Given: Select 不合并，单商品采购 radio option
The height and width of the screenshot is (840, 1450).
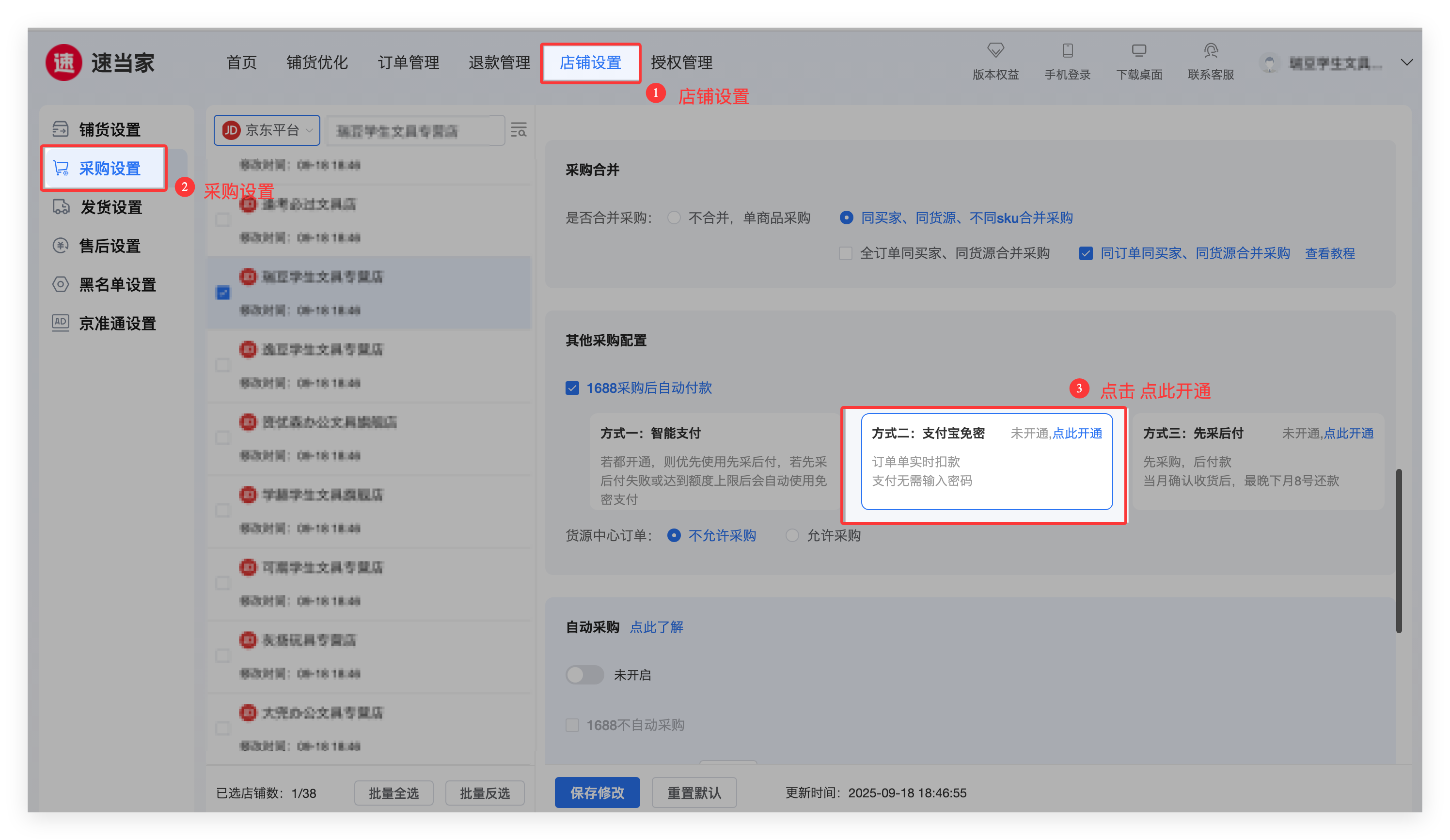Looking at the screenshot, I should [x=674, y=218].
